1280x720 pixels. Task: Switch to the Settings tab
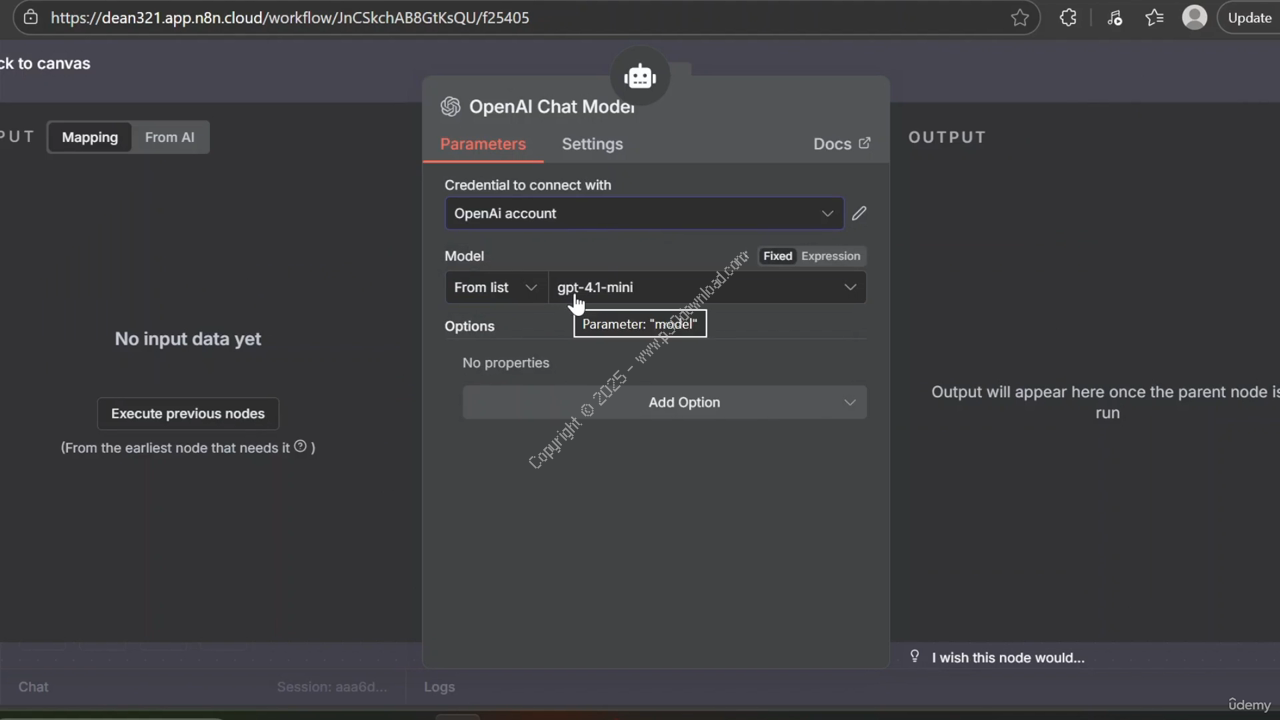[x=592, y=144]
